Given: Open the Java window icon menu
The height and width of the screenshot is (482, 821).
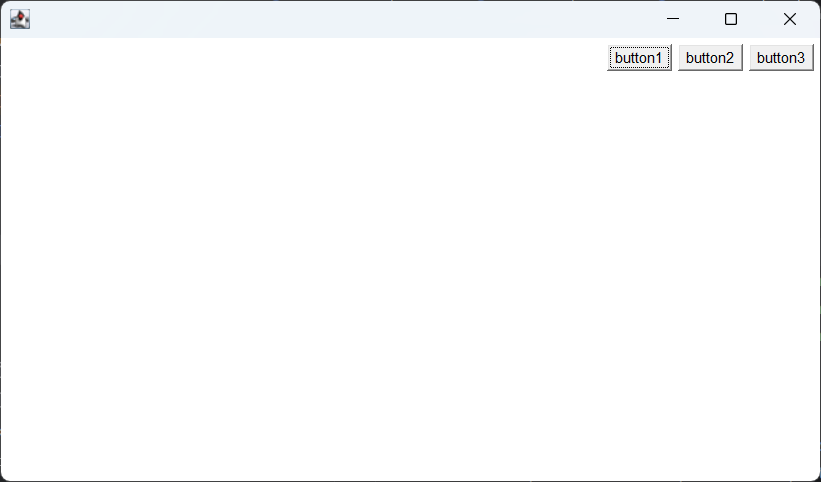Looking at the screenshot, I should [20, 19].
